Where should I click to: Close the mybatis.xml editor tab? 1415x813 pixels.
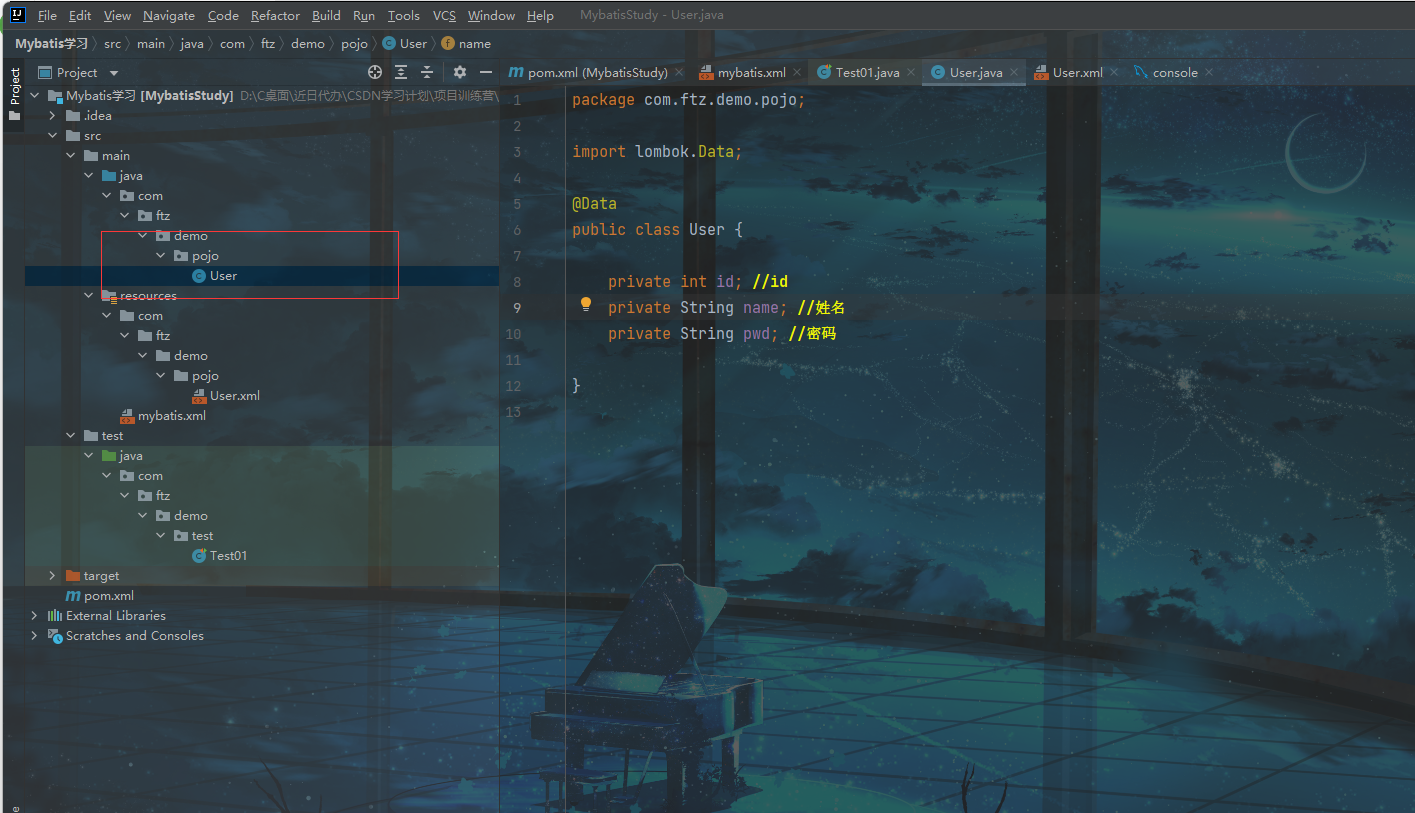click(x=797, y=72)
